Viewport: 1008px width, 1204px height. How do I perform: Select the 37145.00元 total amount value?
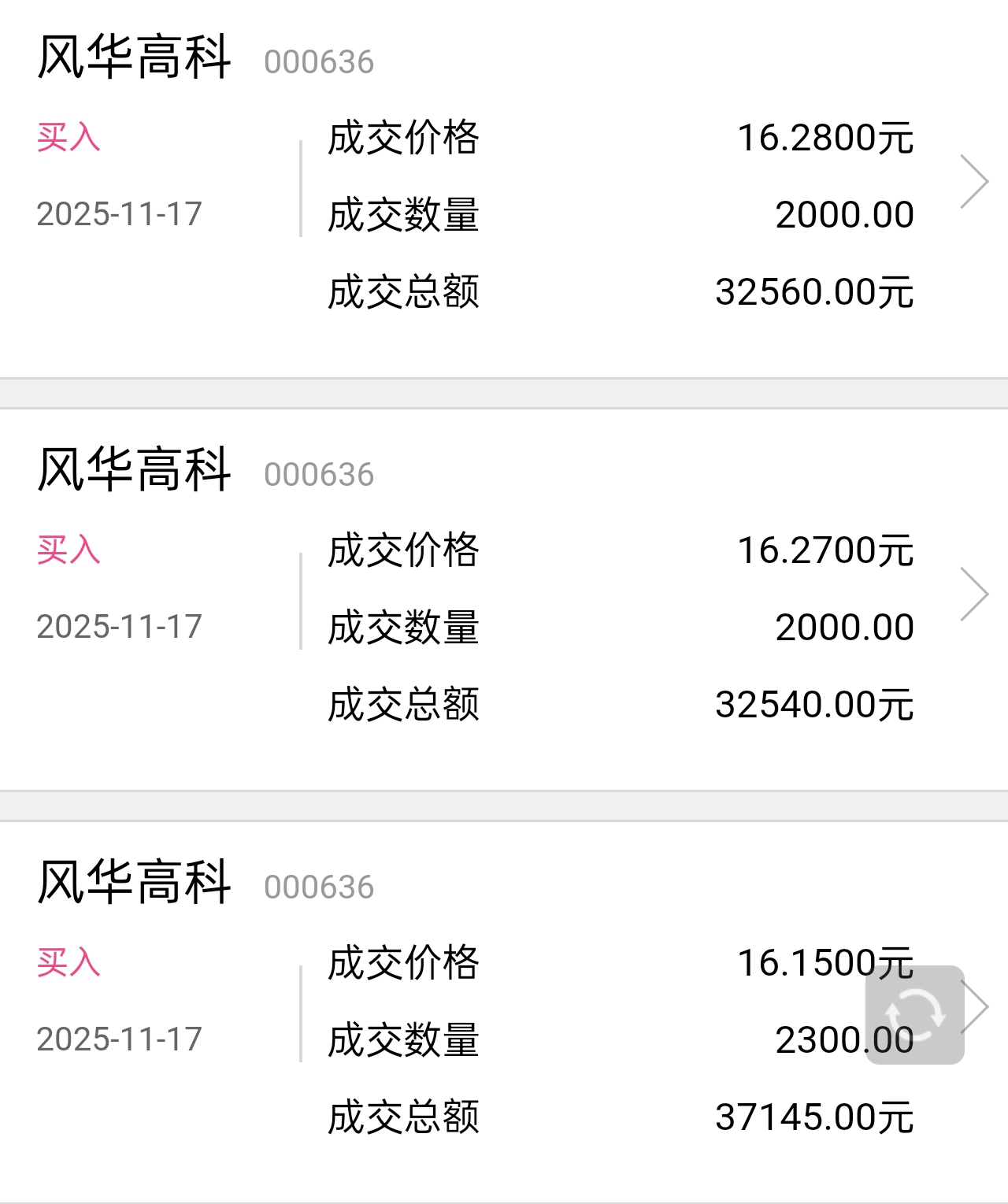coord(814,1117)
